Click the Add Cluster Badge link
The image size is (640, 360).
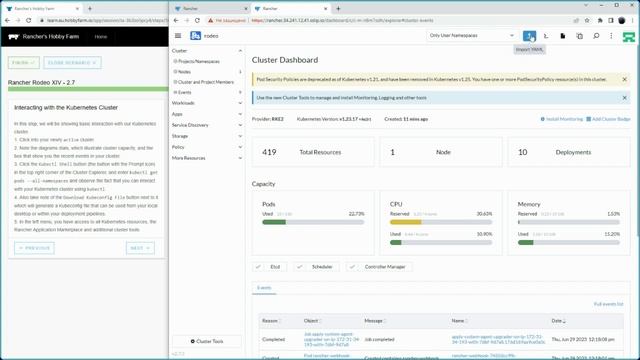coord(609,119)
